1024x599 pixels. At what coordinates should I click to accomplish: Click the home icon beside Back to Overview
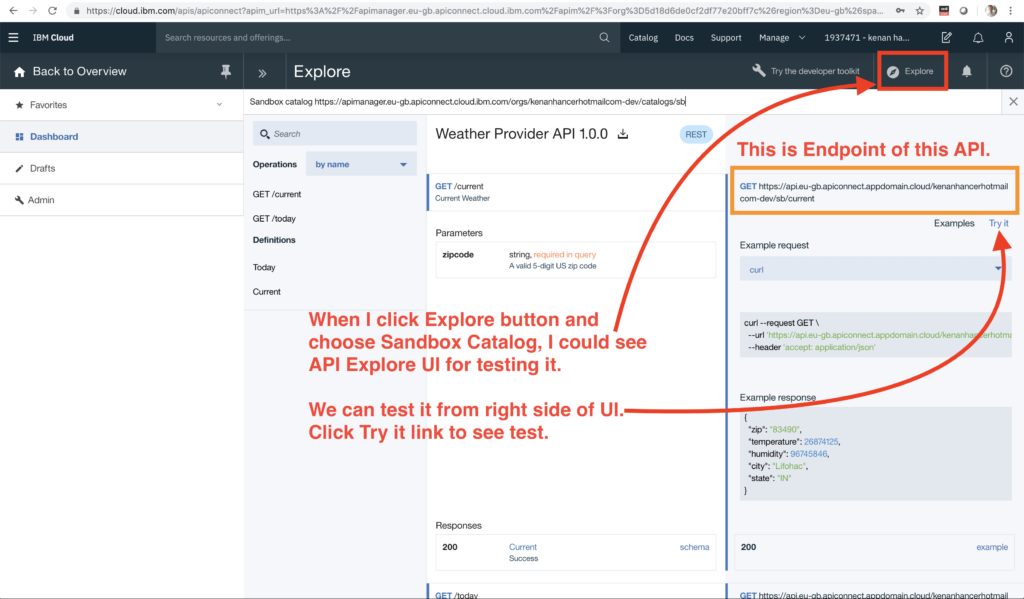point(19,72)
